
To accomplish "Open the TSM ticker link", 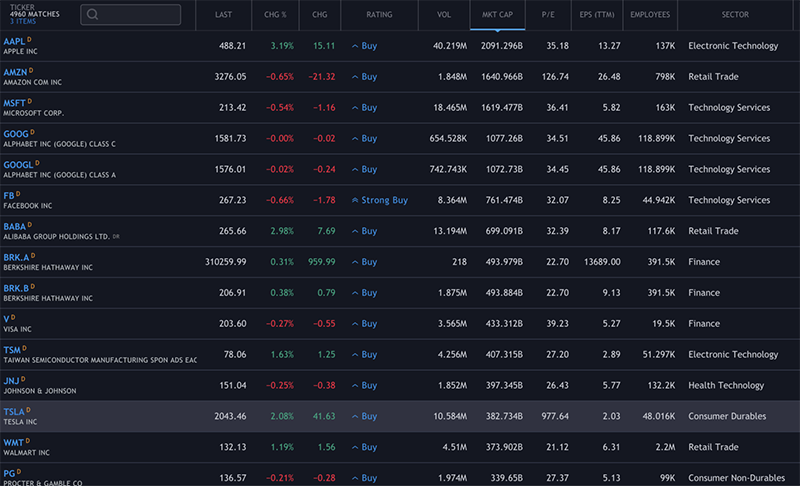I will pos(12,350).
